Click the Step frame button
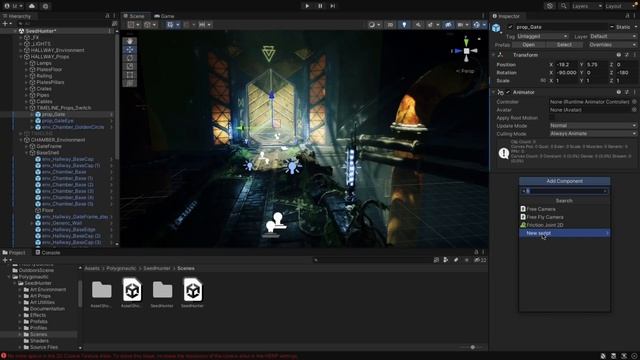 (333, 6)
